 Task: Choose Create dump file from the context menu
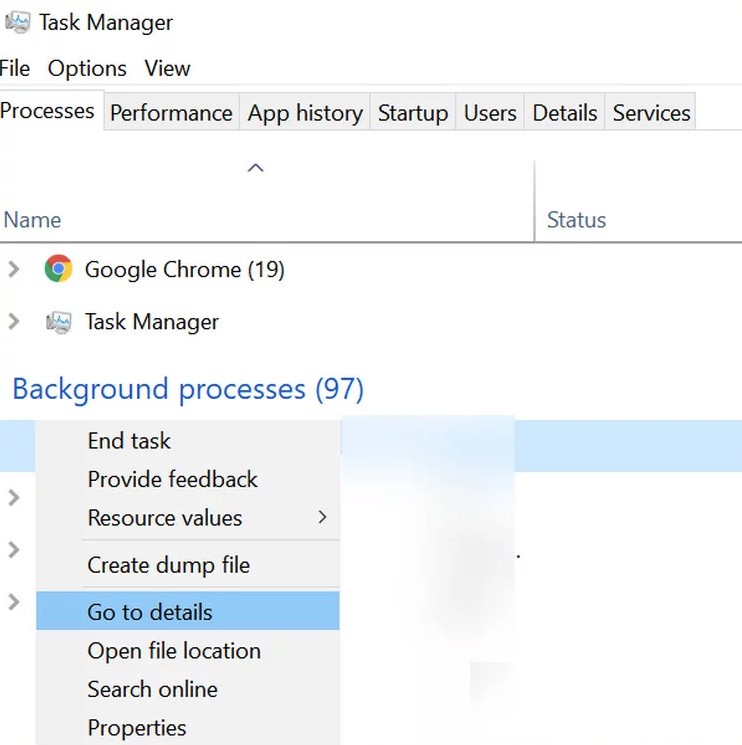click(168, 565)
